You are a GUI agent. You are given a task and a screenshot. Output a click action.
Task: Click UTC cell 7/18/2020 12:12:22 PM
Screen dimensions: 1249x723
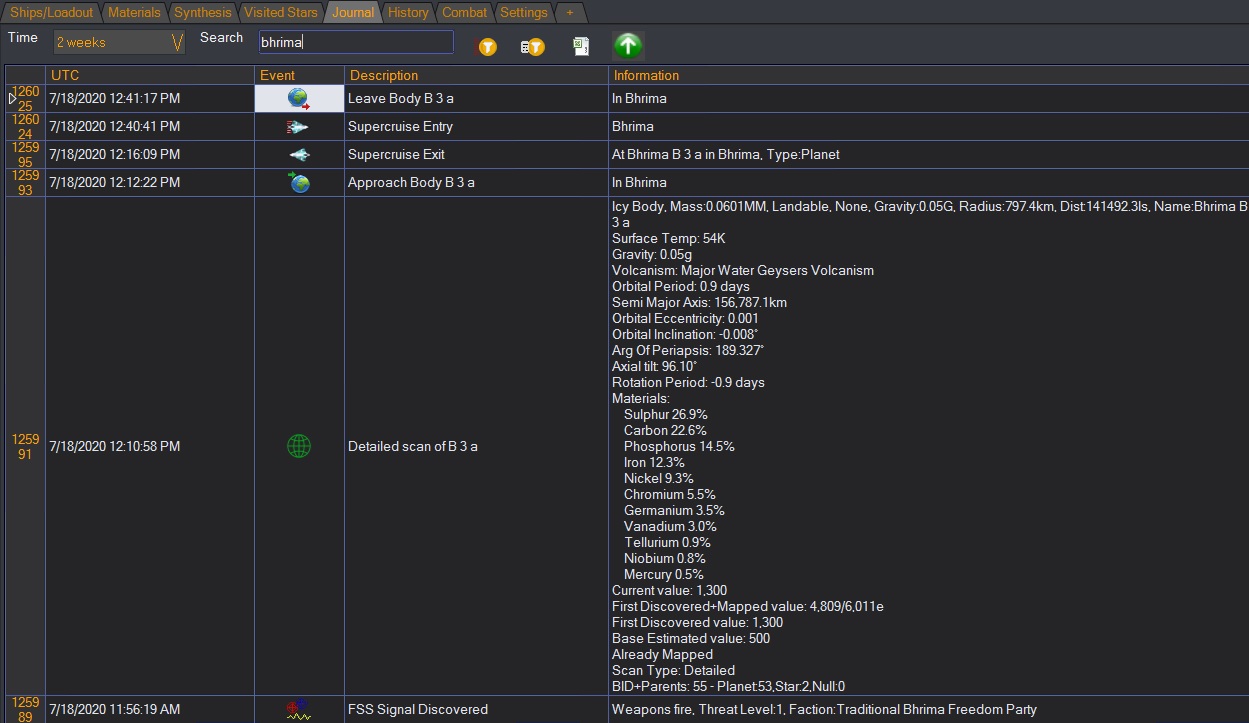click(x=150, y=183)
